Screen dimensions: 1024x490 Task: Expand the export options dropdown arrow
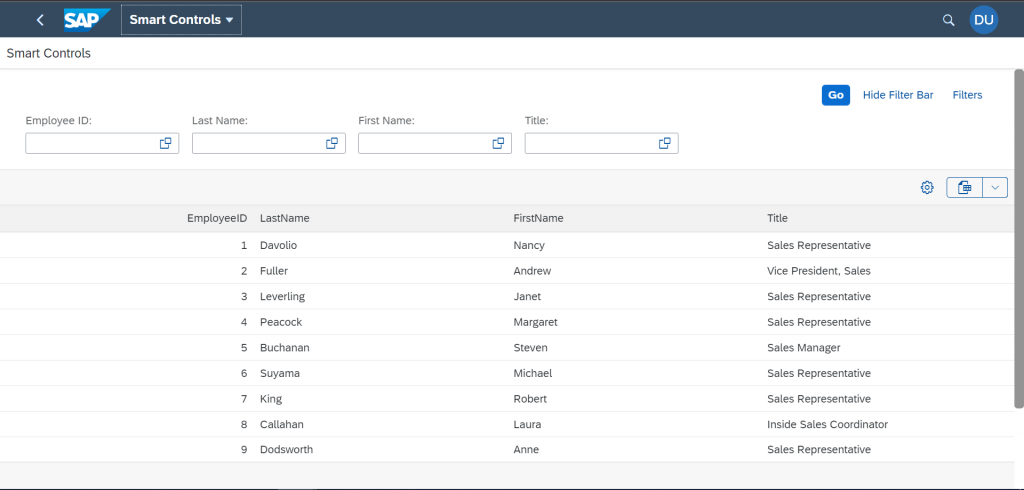point(995,188)
